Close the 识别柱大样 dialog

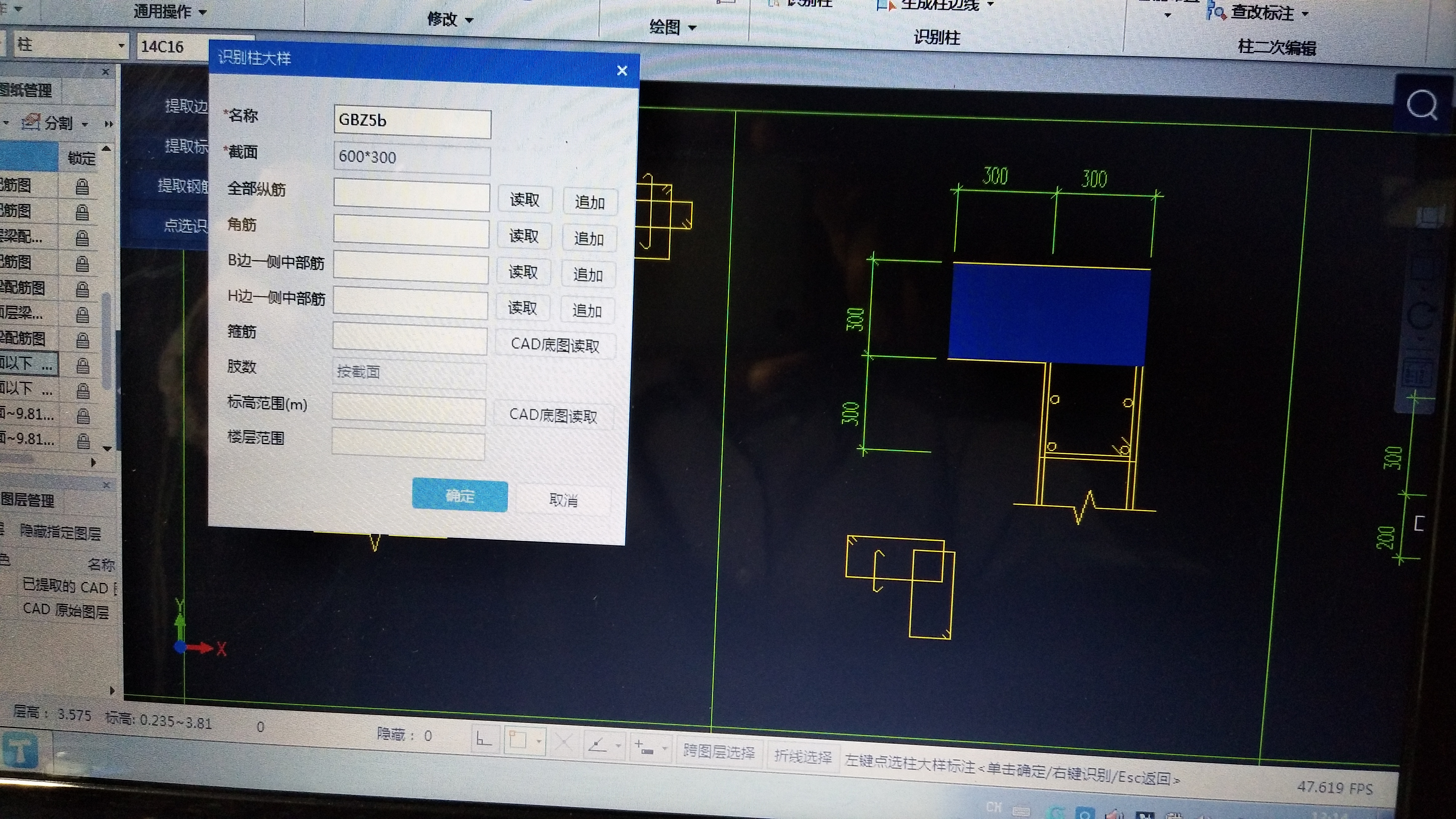click(622, 71)
